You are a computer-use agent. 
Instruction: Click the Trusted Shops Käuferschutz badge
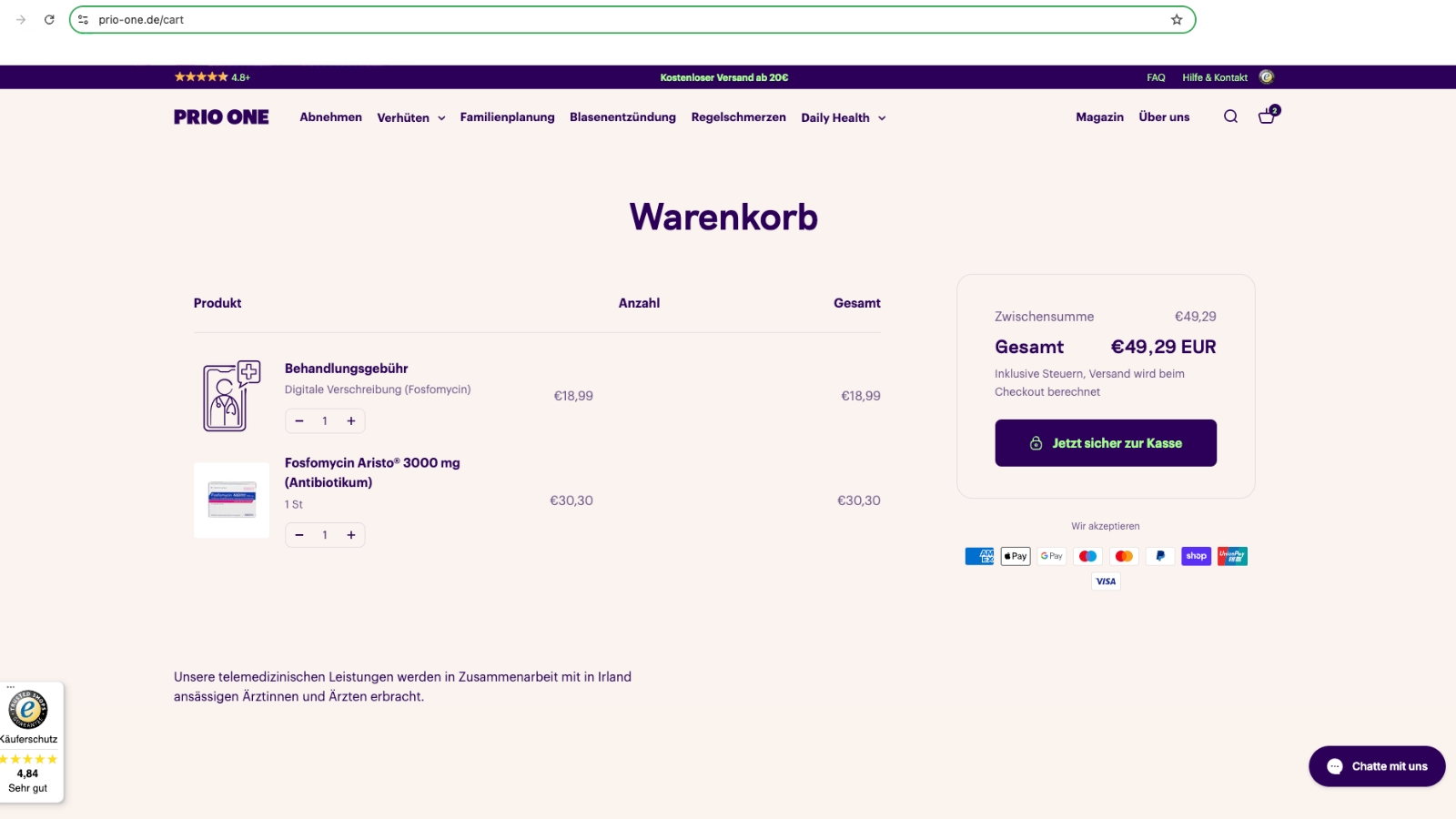click(x=28, y=742)
